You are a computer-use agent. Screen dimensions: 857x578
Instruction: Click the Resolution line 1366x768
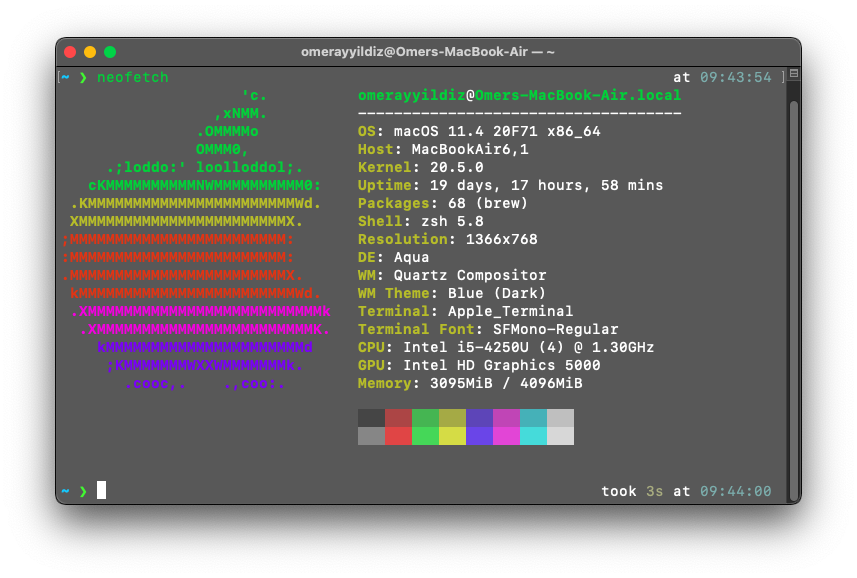point(448,239)
